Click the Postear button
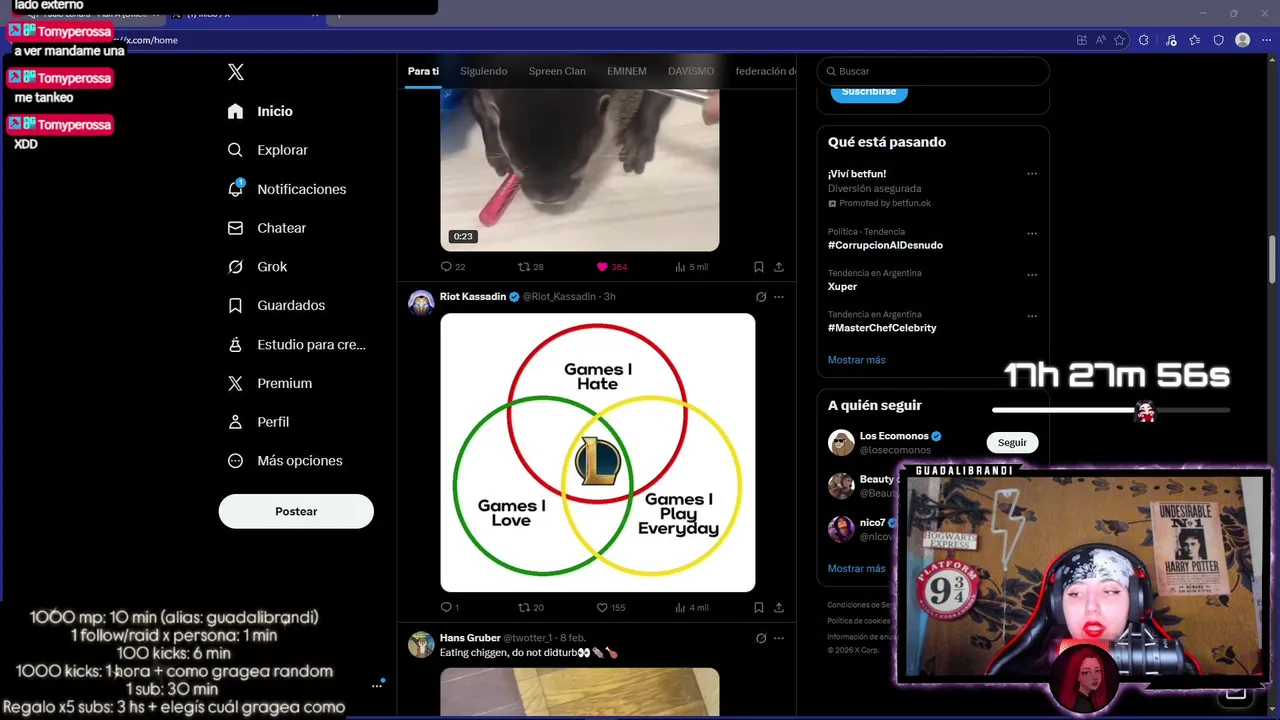1280x720 pixels. (296, 511)
